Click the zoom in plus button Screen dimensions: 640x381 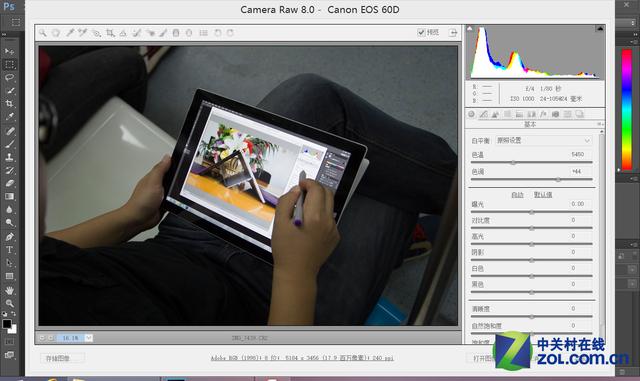coord(51,338)
